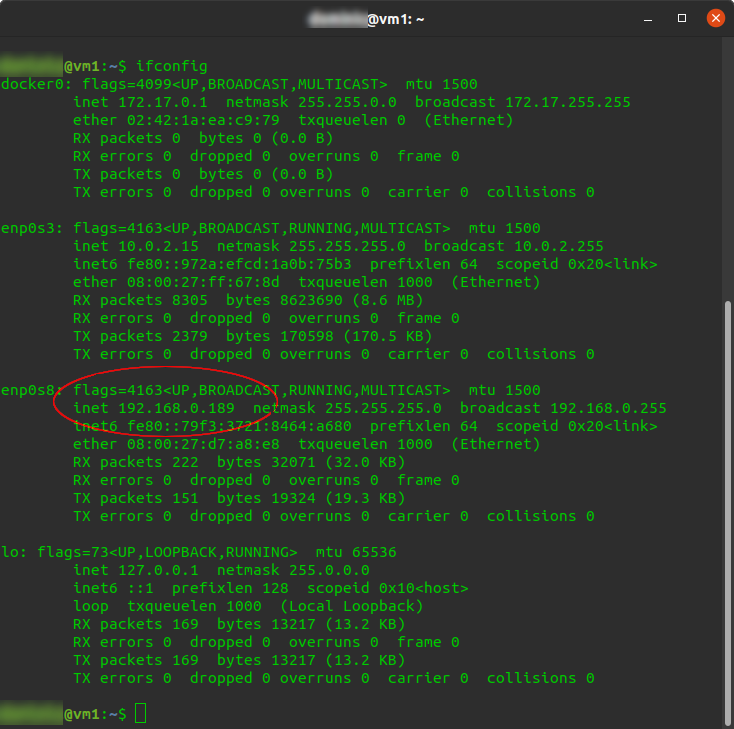
Task: Click inet6 address 'fe80::972a:efcd:1a0b:75b3'
Action: [x=239, y=265]
